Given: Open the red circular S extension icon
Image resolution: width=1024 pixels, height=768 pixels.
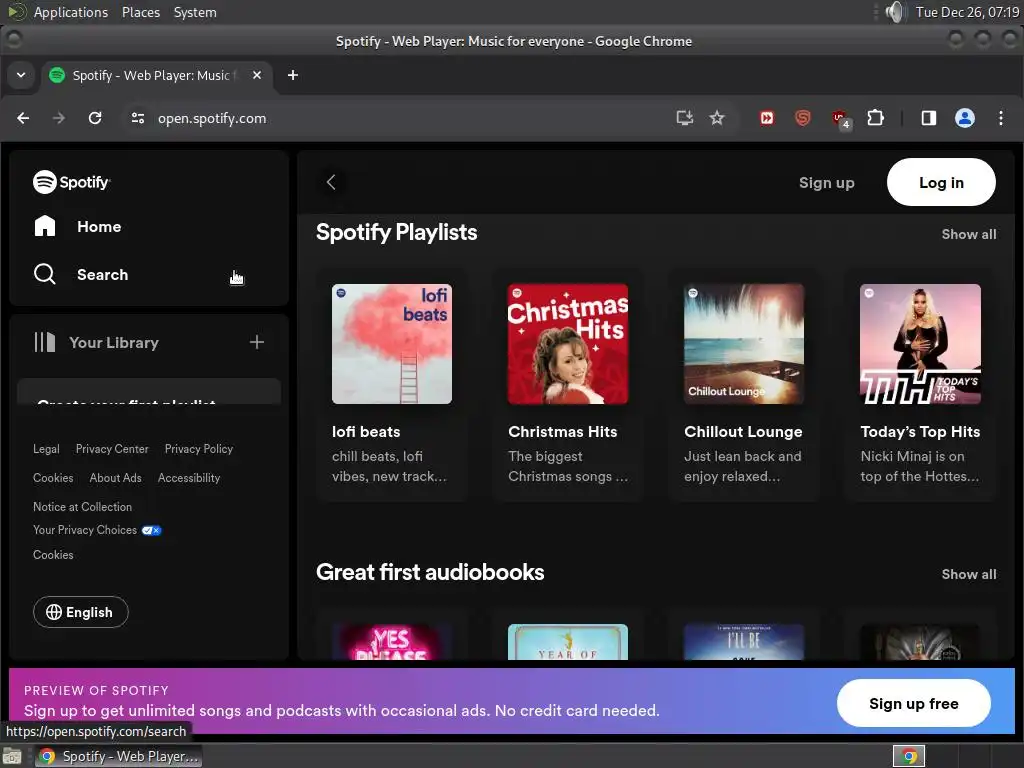Looking at the screenshot, I should coord(803,118).
